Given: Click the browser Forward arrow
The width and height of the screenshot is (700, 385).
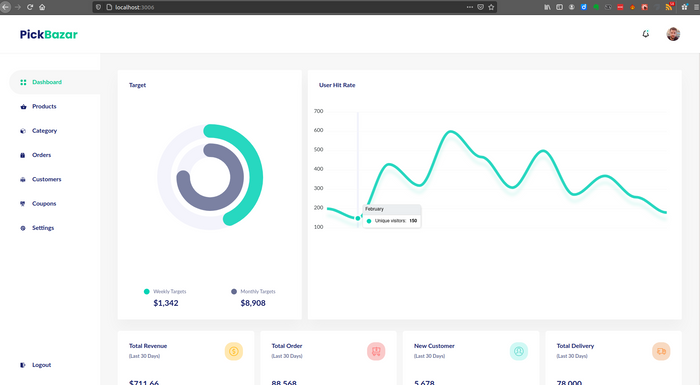Looking at the screenshot, I should [18, 7].
